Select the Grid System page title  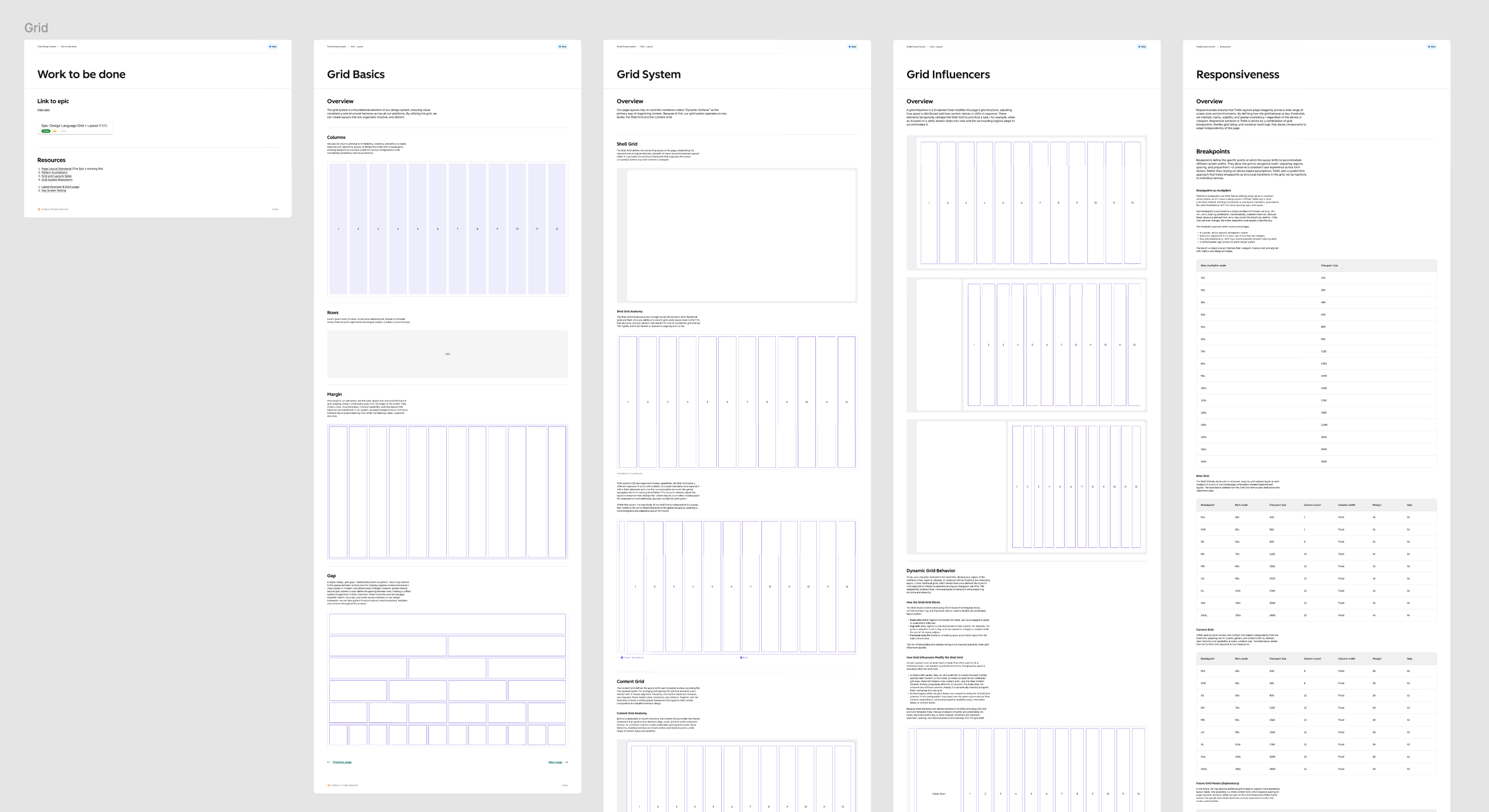tap(649, 74)
